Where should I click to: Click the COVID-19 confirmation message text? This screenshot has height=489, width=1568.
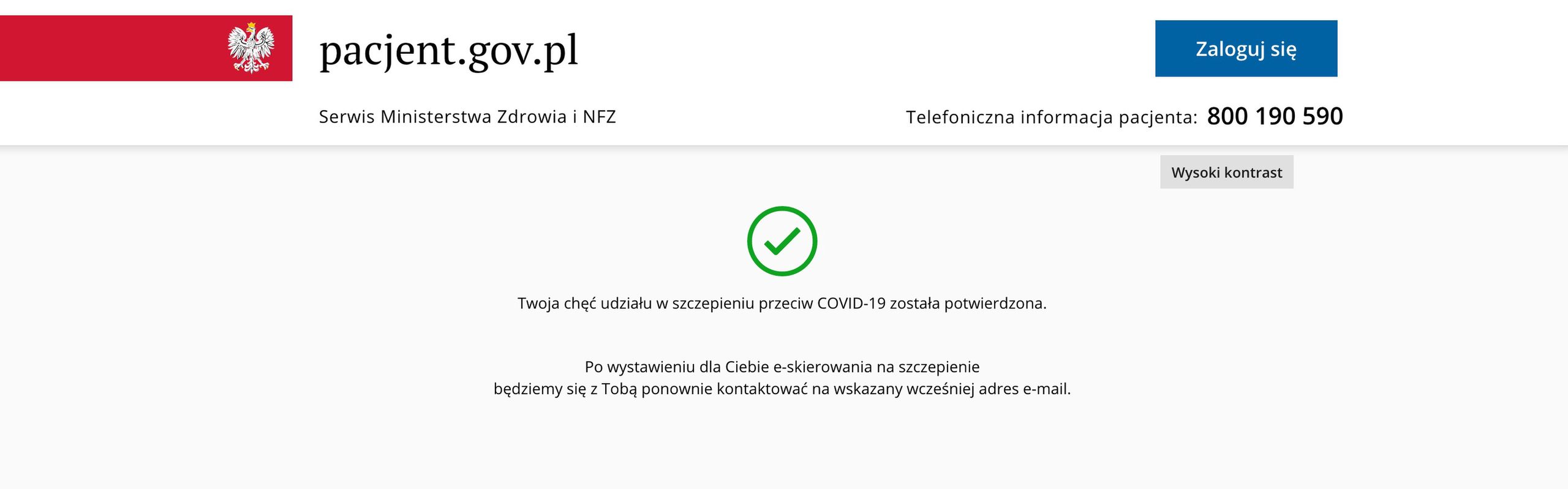click(x=782, y=319)
